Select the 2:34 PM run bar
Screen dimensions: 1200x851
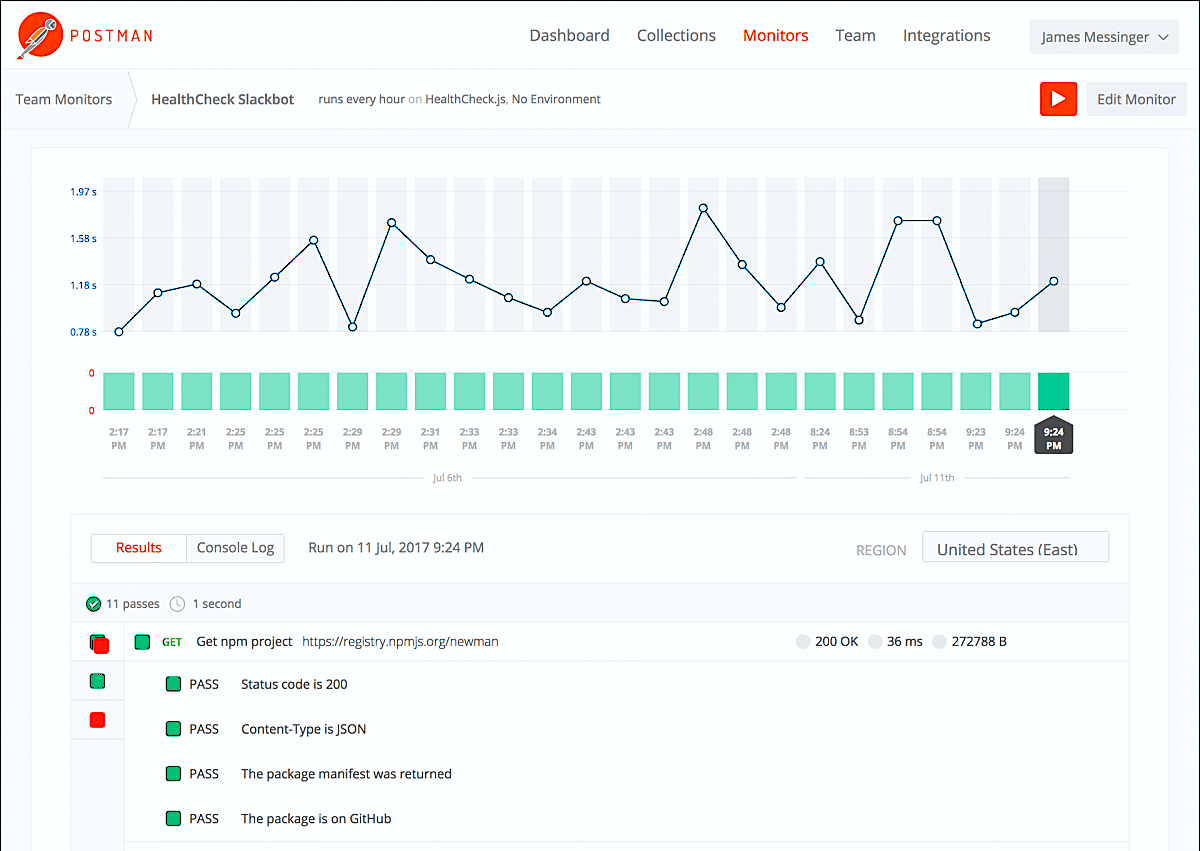coord(547,391)
